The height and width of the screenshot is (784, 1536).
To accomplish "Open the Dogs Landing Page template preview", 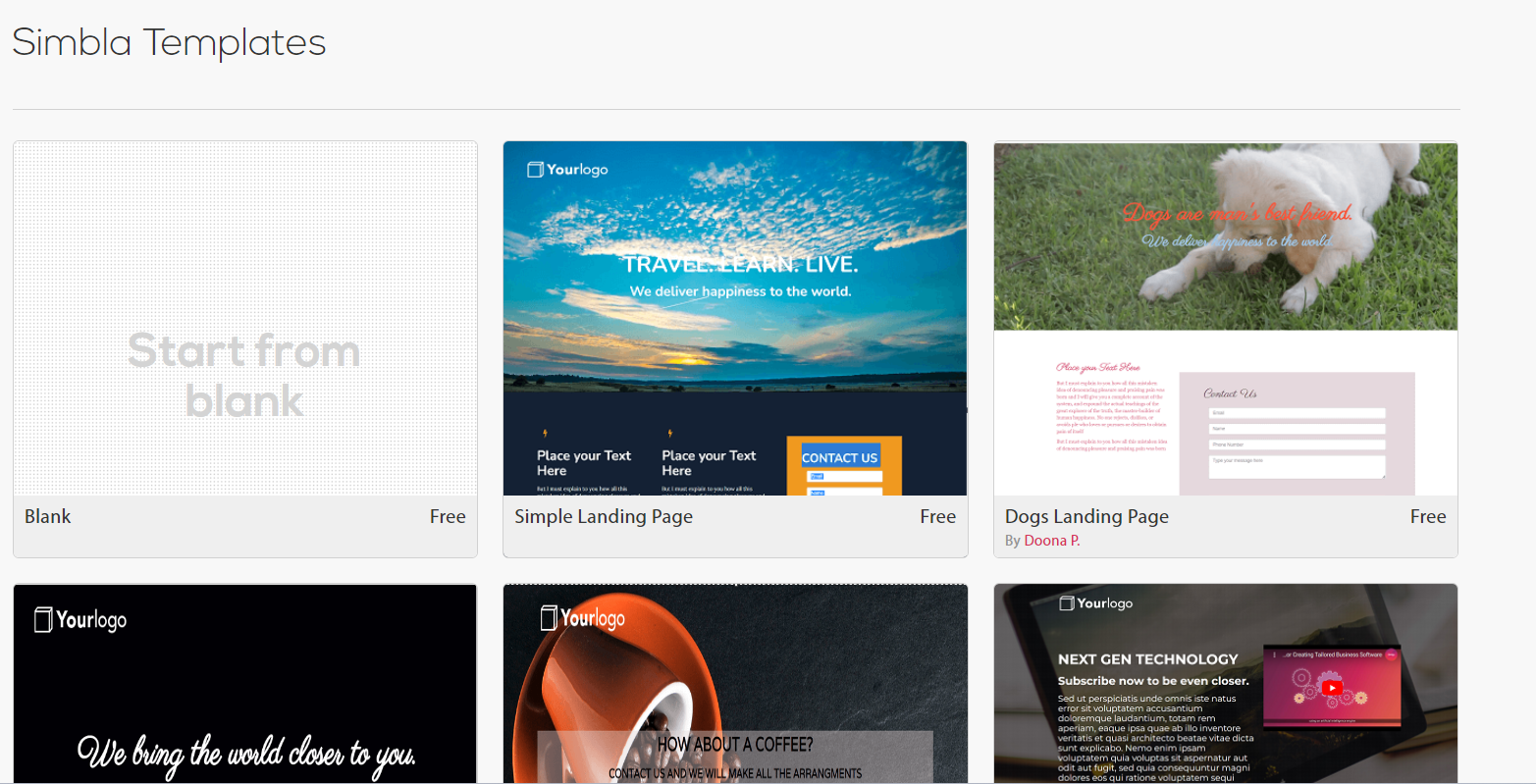I will pos(1226,319).
